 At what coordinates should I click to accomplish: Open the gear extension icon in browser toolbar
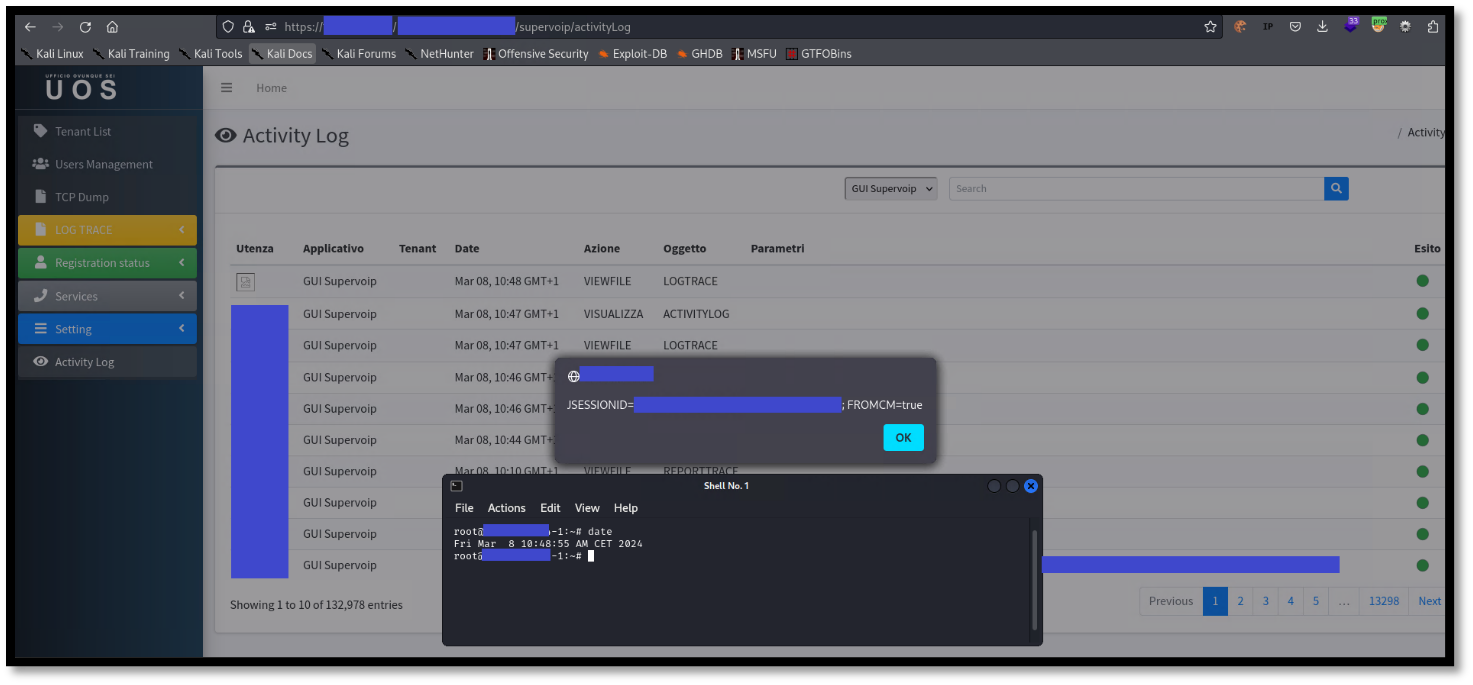click(1405, 27)
